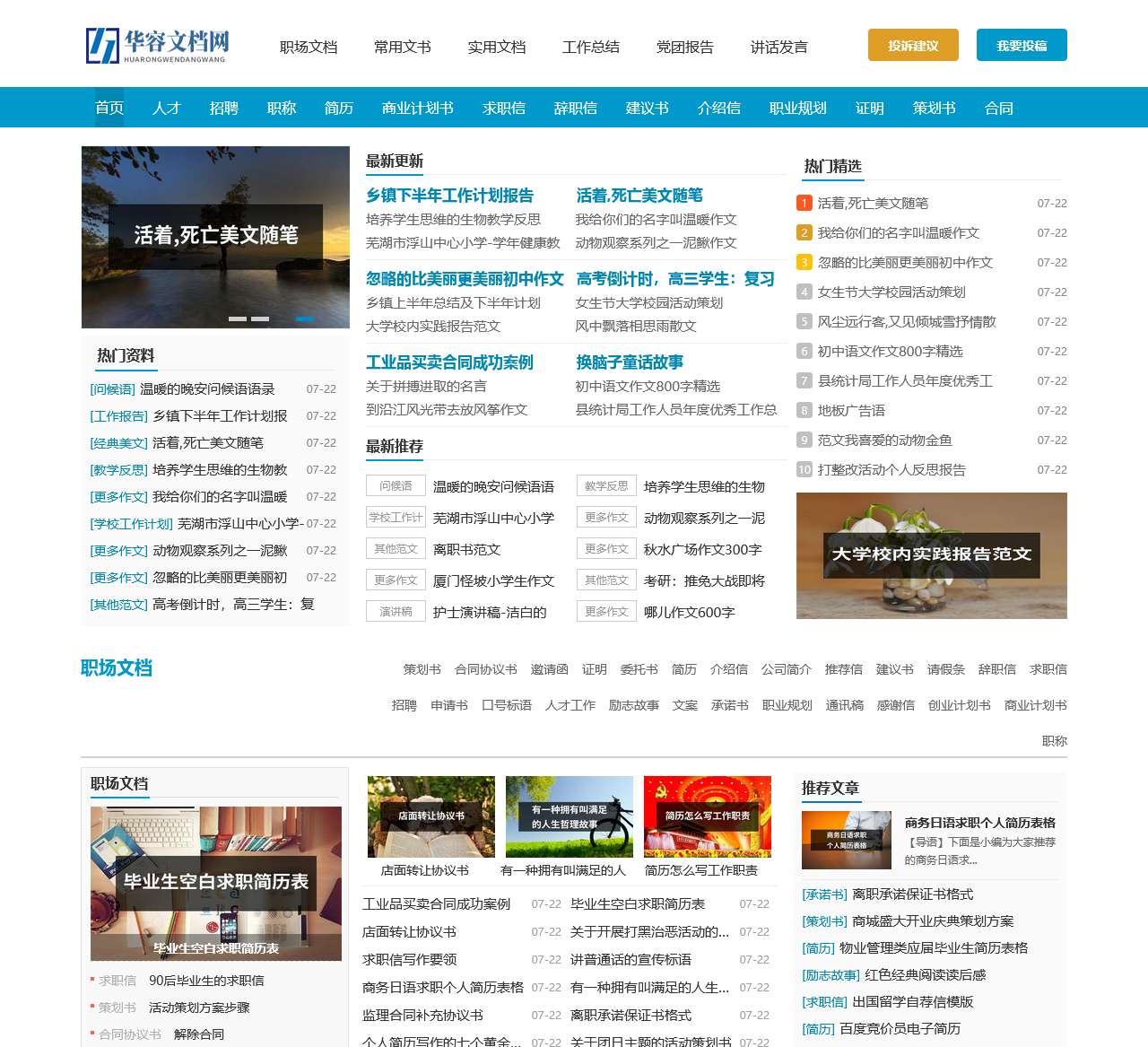This screenshot has width=1148, height=1047.
Task: Click the 演讲稿 tag box
Action: tap(396, 611)
